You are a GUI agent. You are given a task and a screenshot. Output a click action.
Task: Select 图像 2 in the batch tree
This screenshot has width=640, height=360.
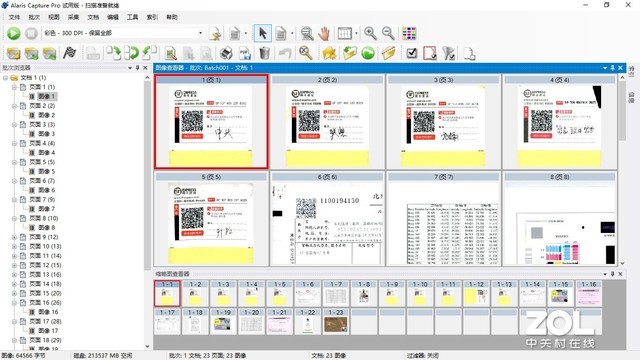47,115
